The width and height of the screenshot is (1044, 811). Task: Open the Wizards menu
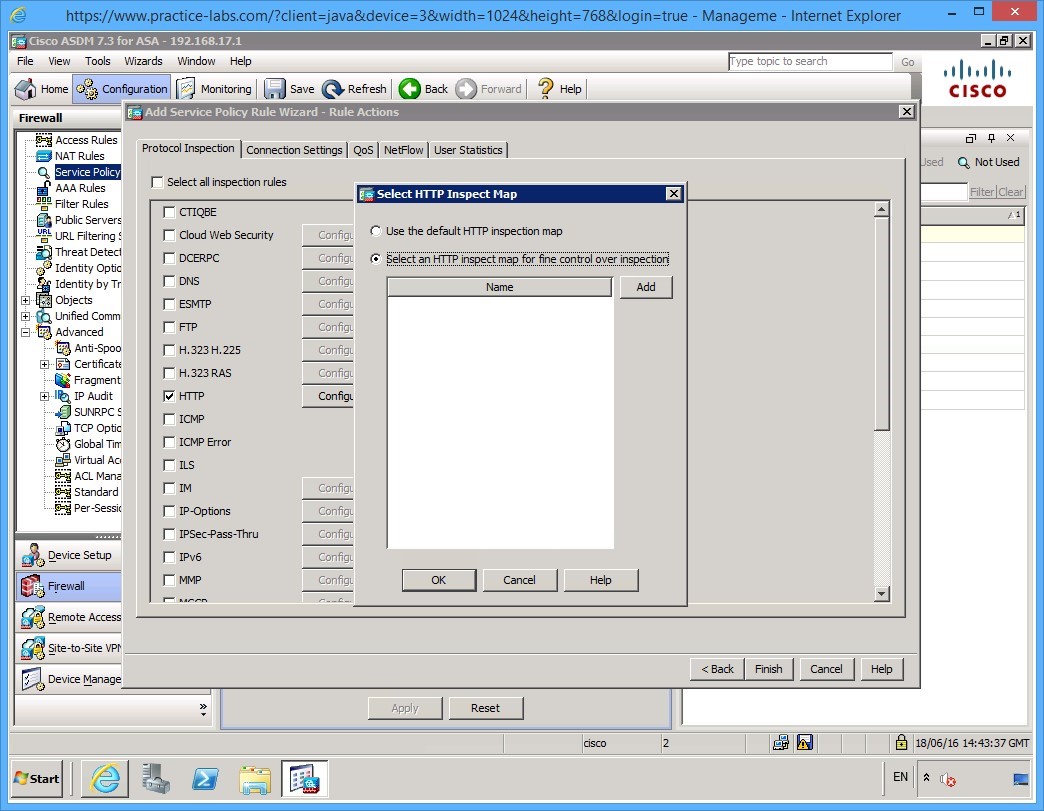pyautogui.click(x=143, y=61)
